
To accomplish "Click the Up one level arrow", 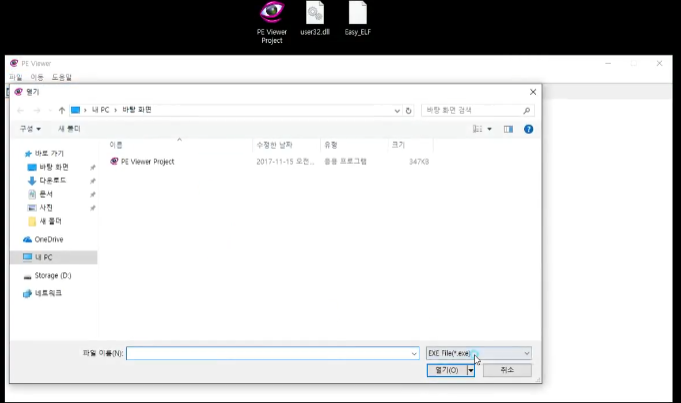I will click(x=62, y=110).
